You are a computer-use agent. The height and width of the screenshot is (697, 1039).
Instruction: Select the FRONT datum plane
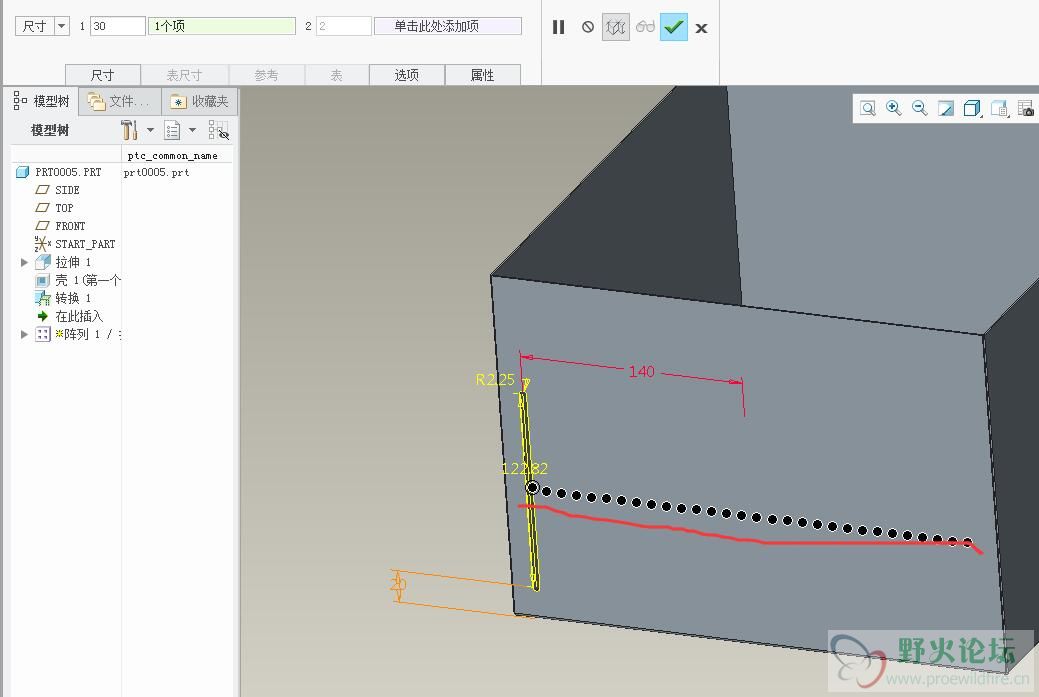coord(60,226)
